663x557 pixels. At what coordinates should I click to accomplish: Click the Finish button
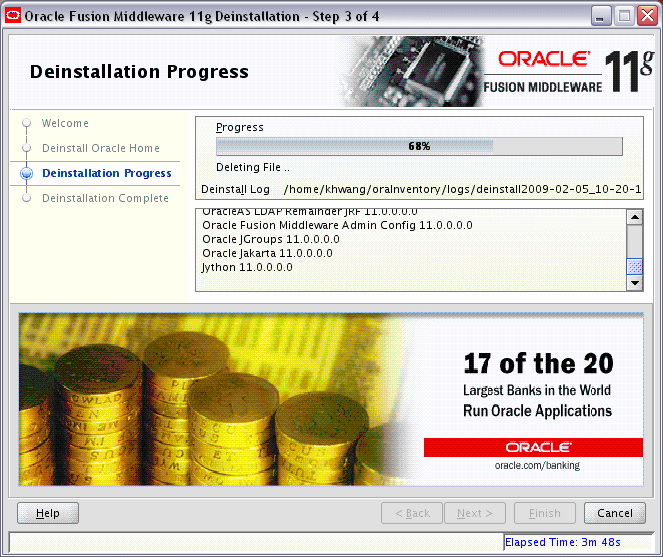[x=545, y=513]
